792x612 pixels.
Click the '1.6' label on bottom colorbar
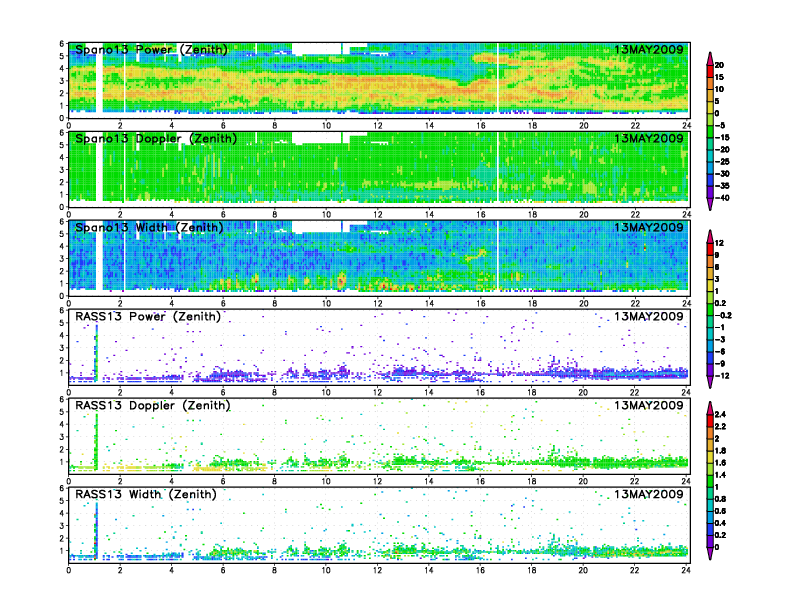tap(720, 463)
